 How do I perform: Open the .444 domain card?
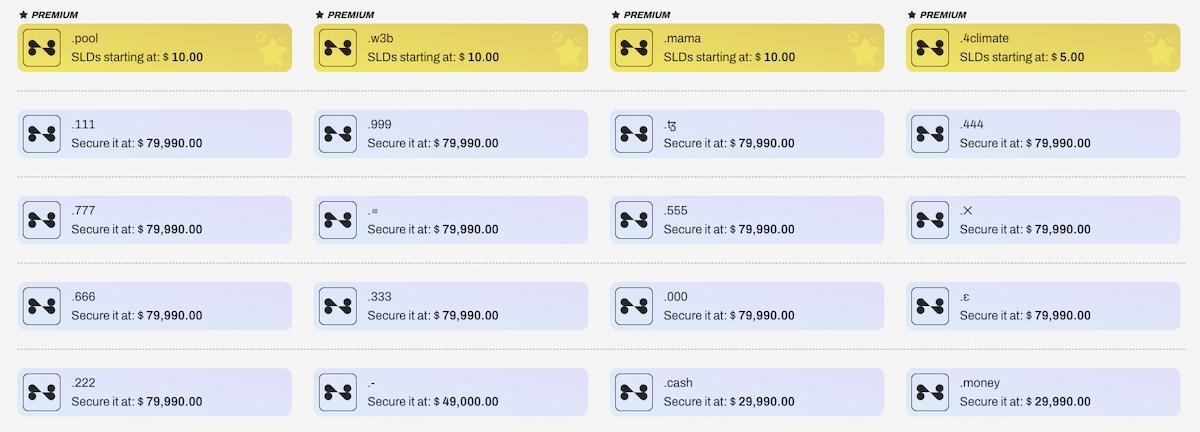coord(1043,134)
